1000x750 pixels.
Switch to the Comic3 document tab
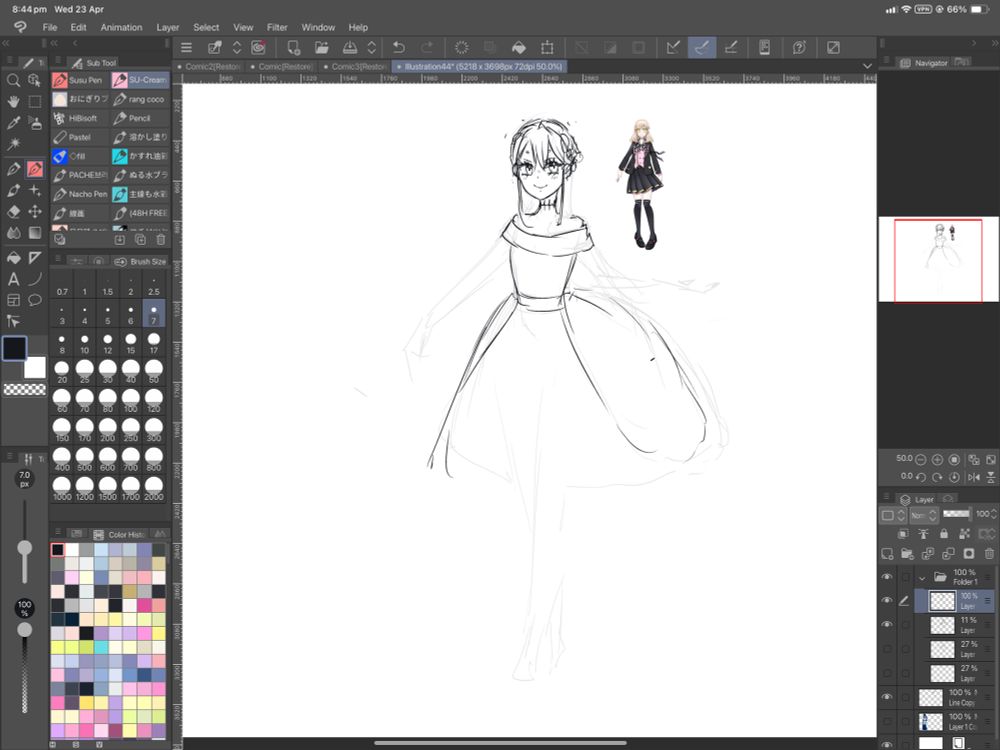358,66
